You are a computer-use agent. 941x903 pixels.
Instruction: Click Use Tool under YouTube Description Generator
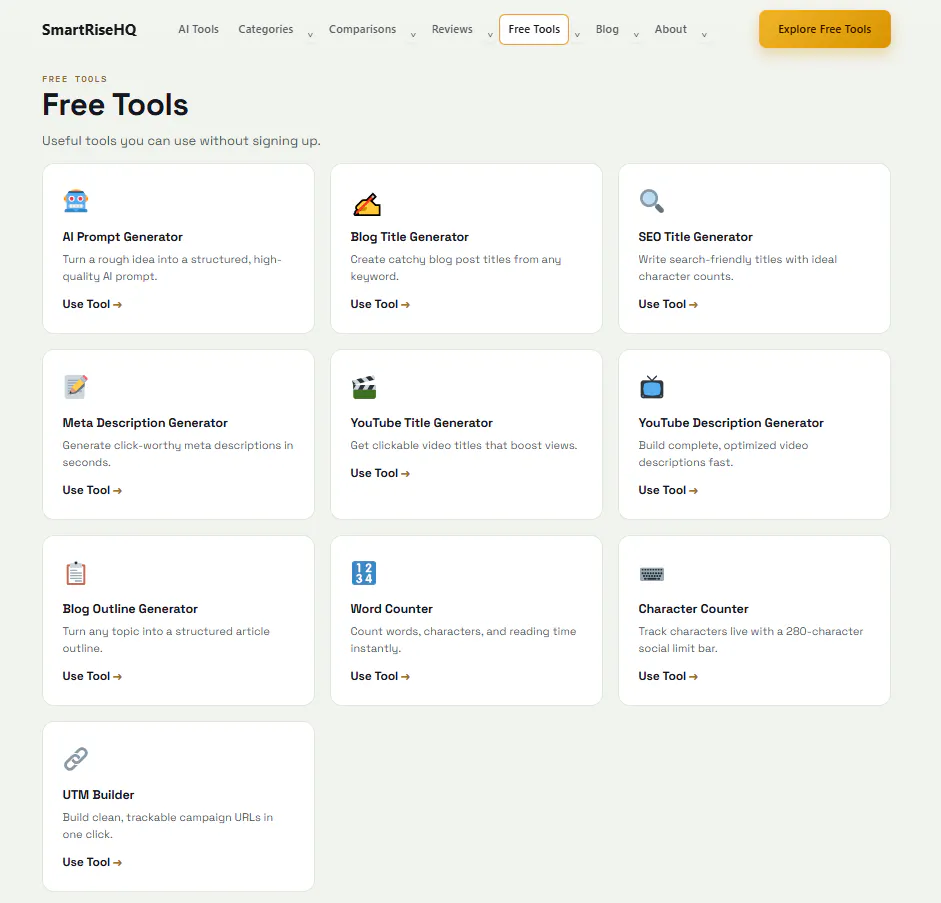coord(669,490)
